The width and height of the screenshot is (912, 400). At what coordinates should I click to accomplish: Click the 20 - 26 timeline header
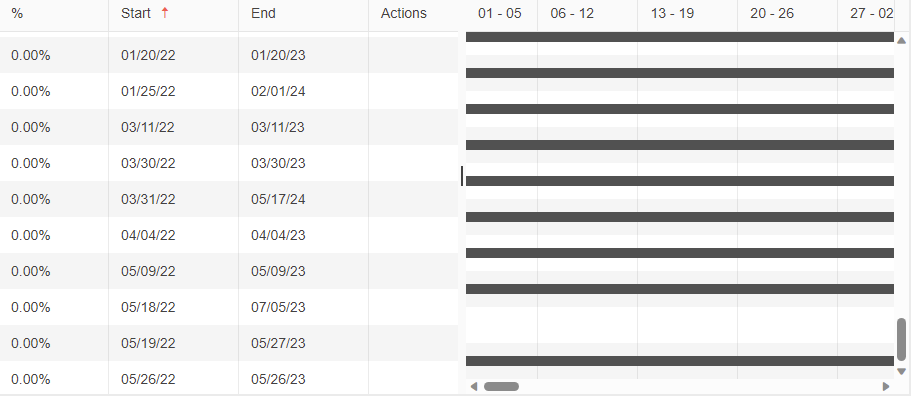point(772,13)
